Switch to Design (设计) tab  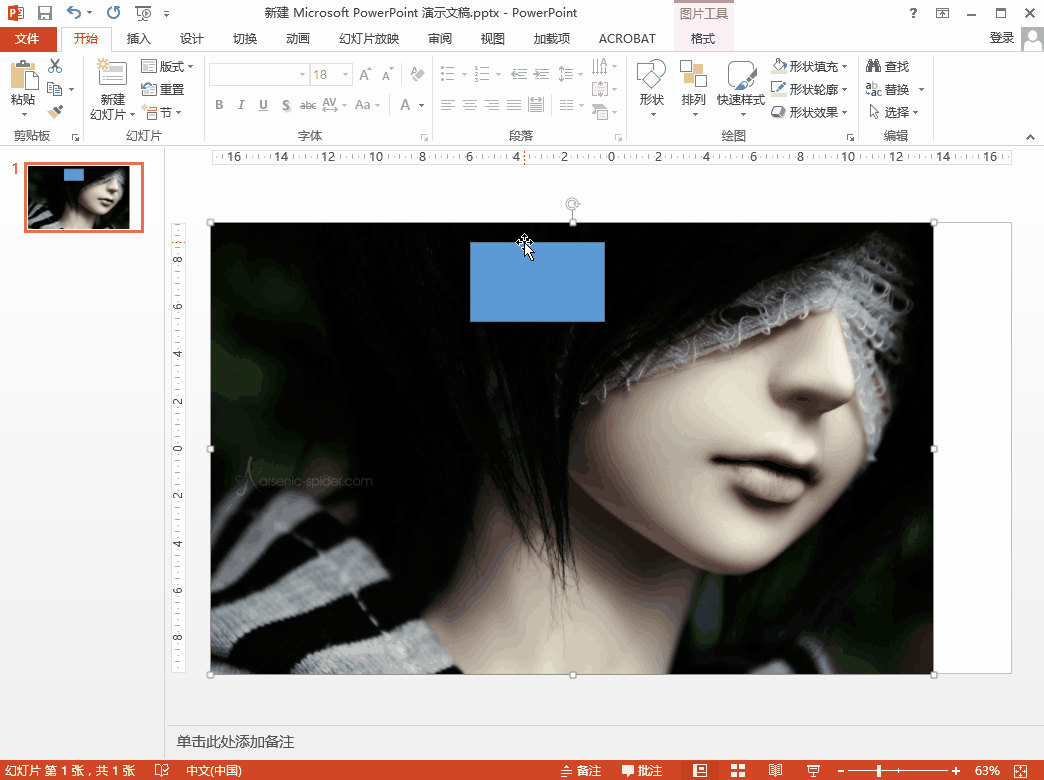(192, 39)
